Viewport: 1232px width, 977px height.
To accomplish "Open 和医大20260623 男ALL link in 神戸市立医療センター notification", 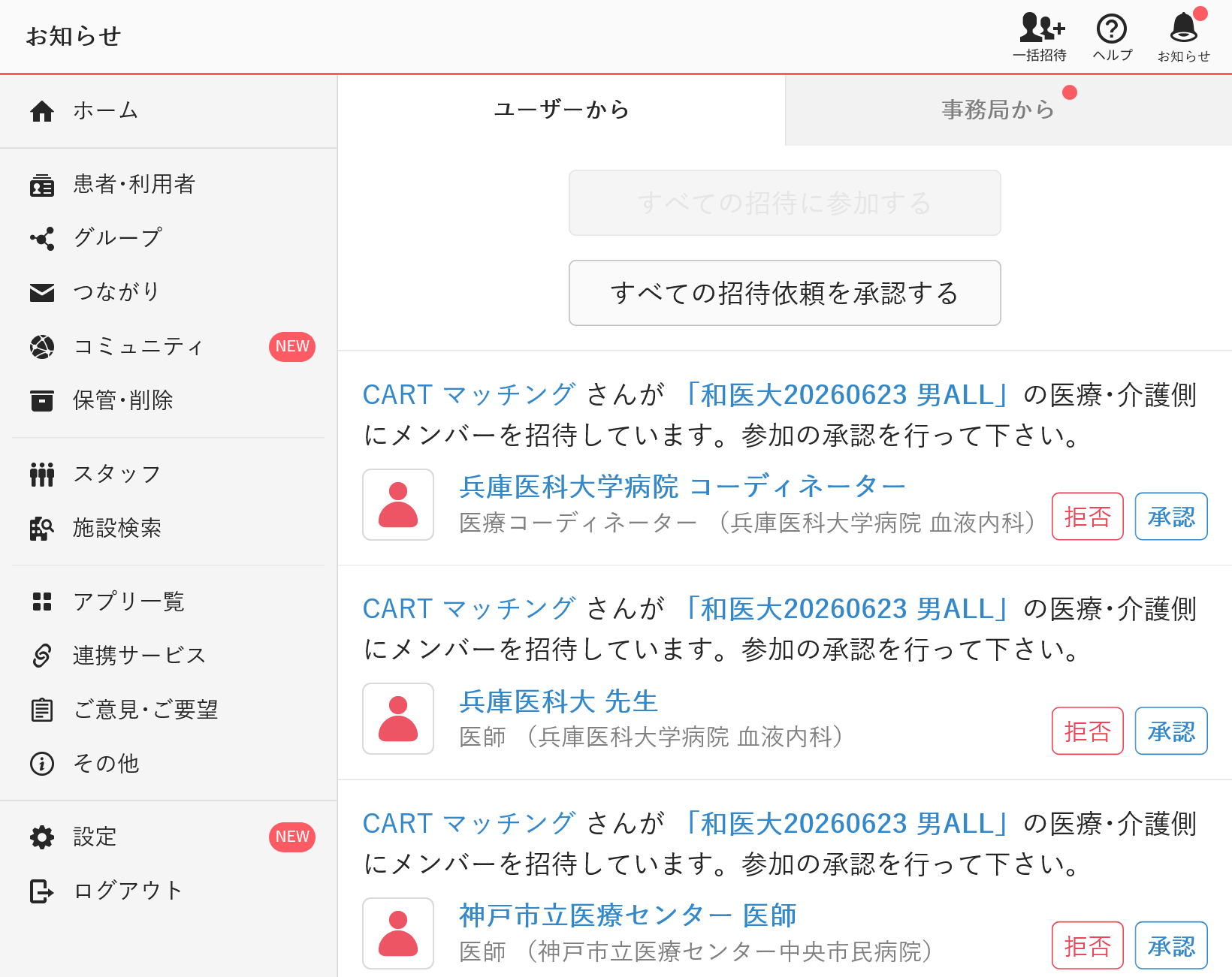I will [848, 823].
